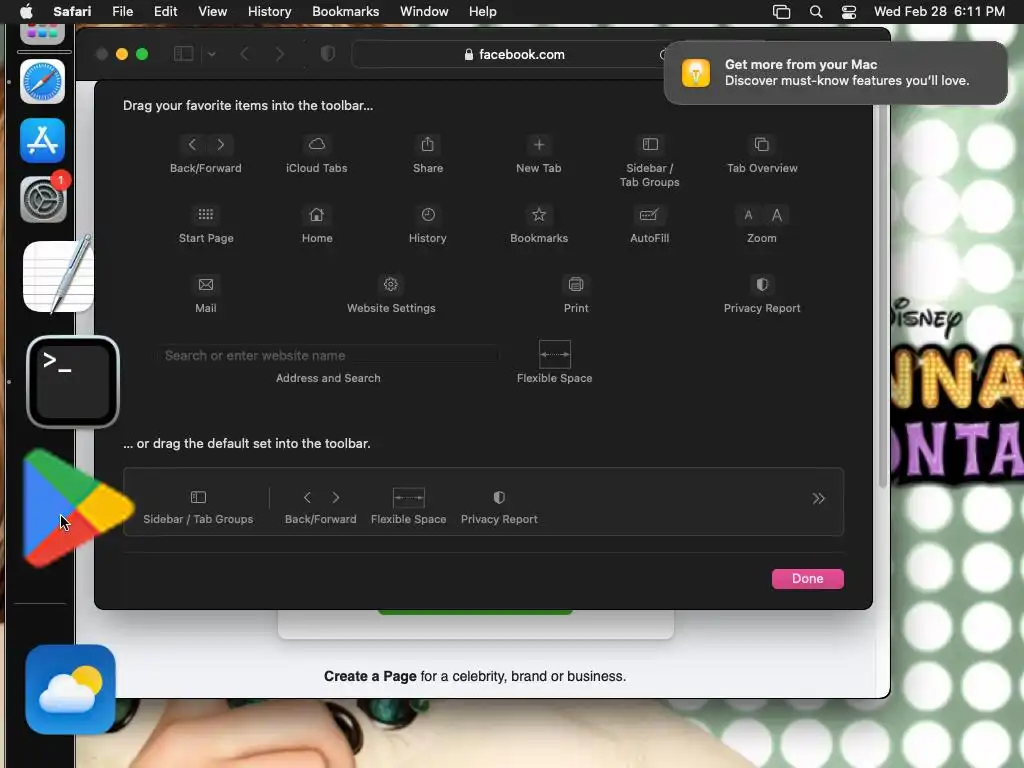The width and height of the screenshot is (1024, 768).
Task: Click the Mail envelope icon
Action: [x=206, y=284]
